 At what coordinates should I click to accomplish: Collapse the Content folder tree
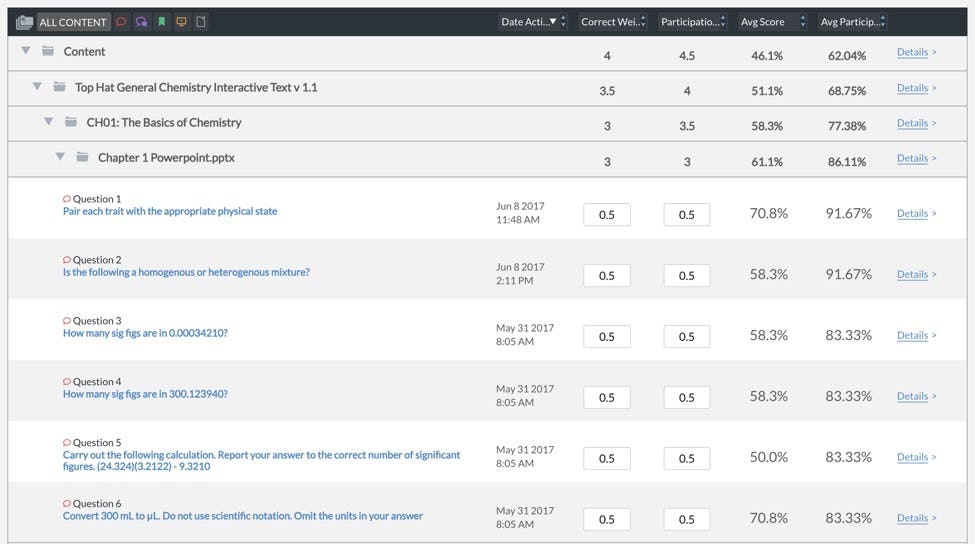(25, 52)
